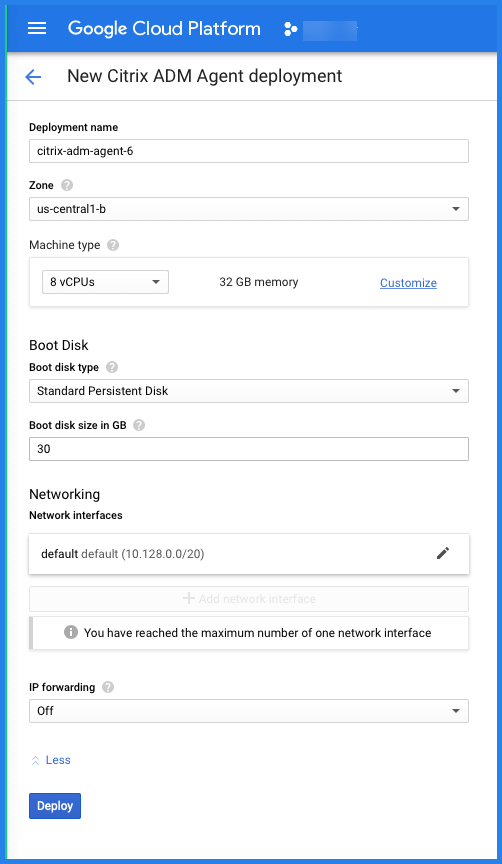
Task: Click the project selector dots icon
Action: point(290,29)
